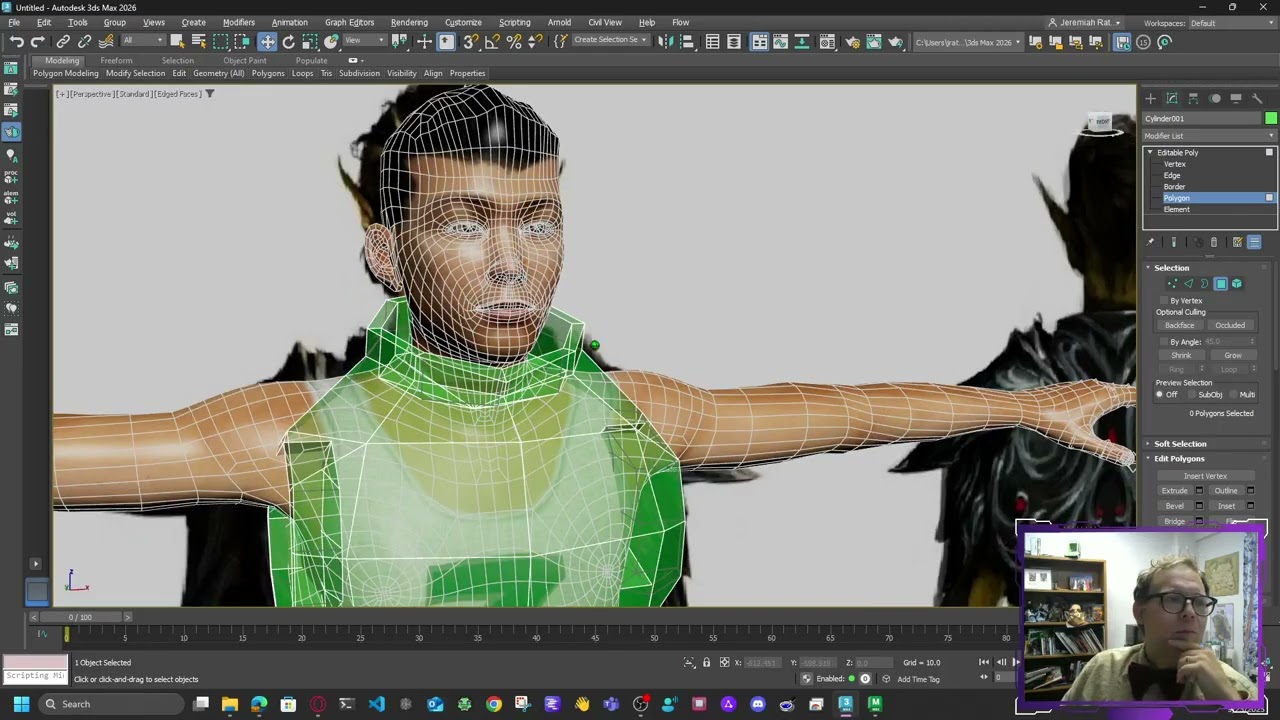Activate the Select and Rotate tool

point(288,41)
